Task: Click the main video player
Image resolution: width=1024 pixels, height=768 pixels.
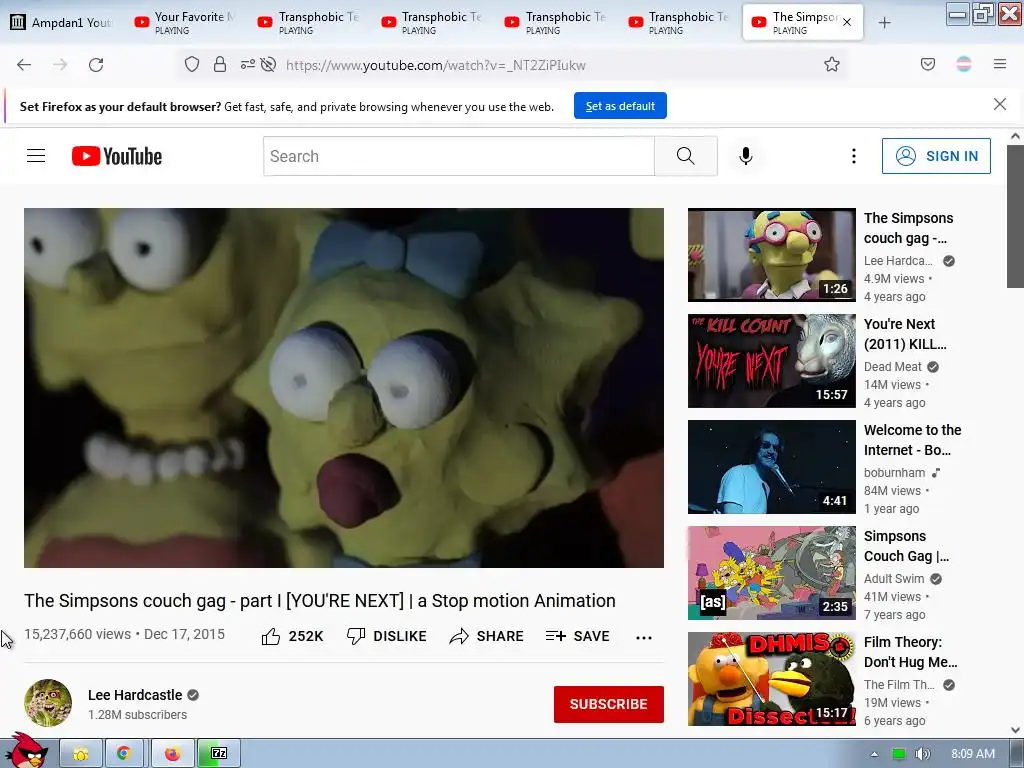Action: [344, 388]
